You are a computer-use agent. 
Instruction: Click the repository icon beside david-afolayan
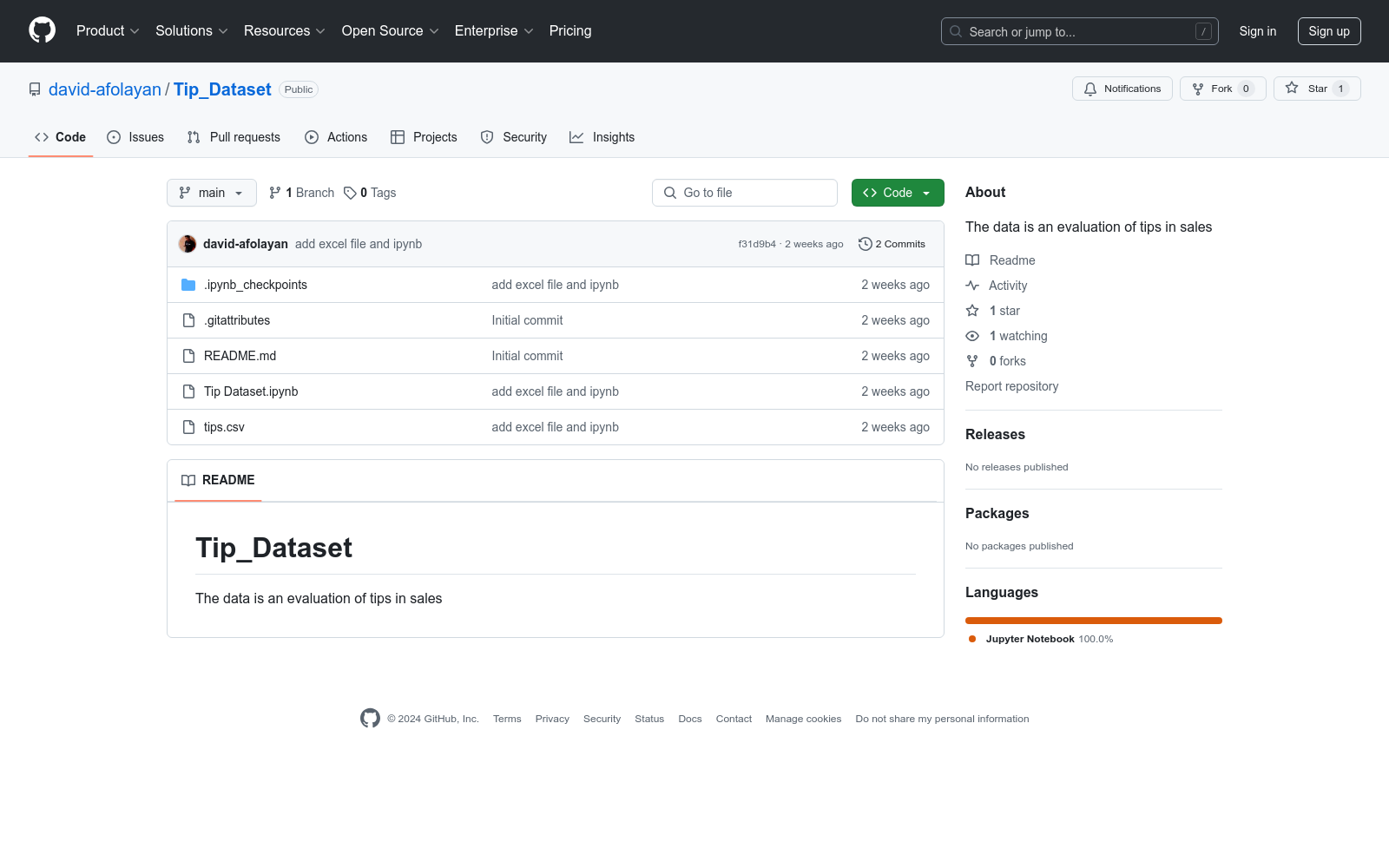click(35, 89)
